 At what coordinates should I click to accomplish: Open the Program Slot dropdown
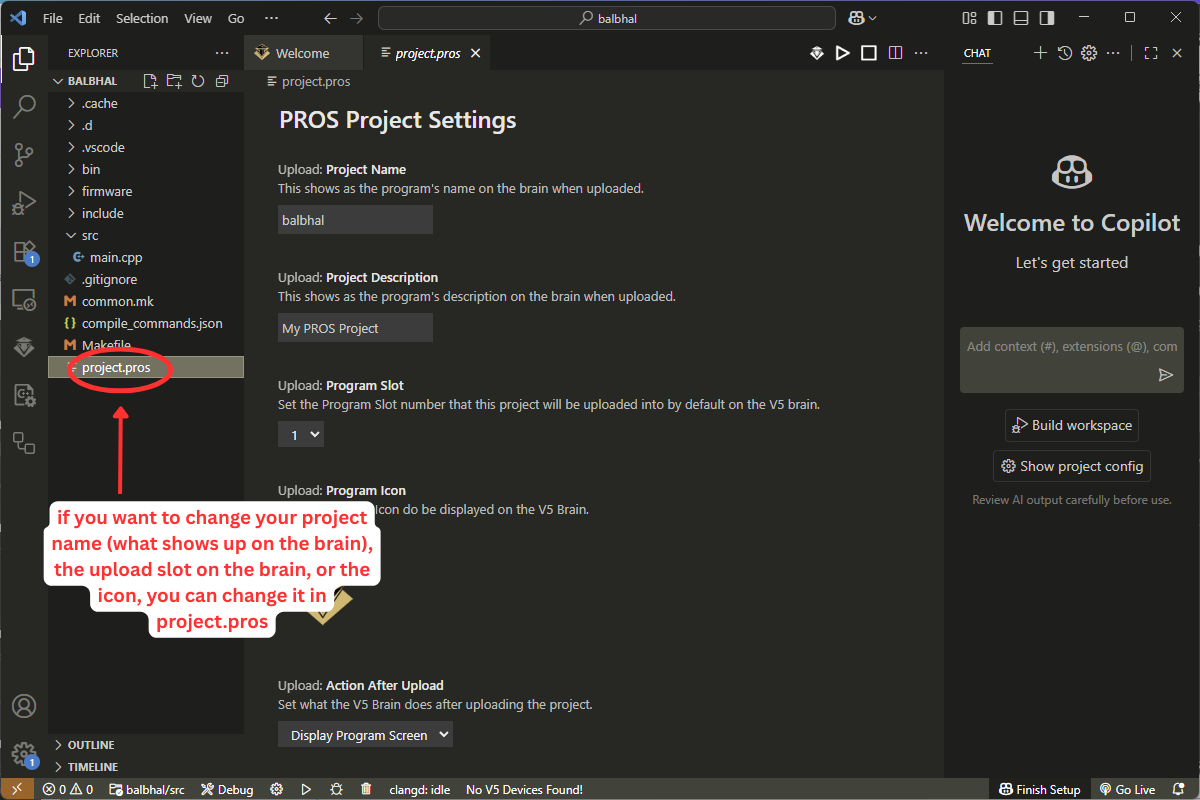(x=301, y=434)
